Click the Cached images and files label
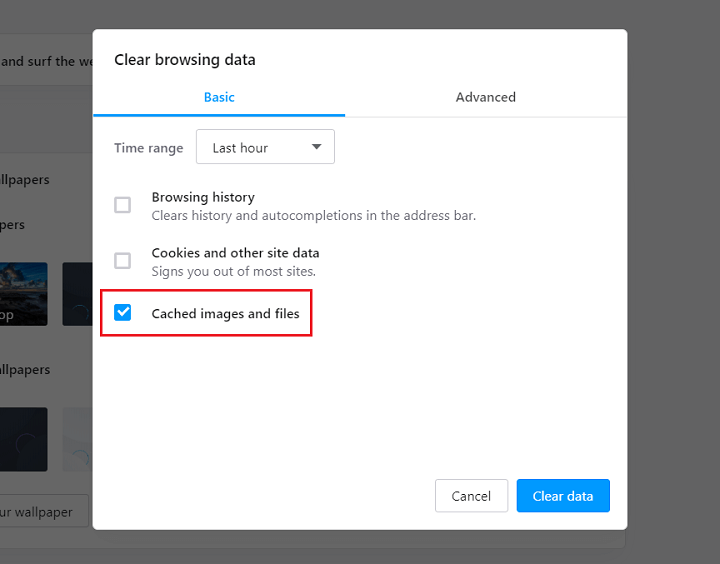The height and width of the screenshot is (564, 720). pos(225,314)
